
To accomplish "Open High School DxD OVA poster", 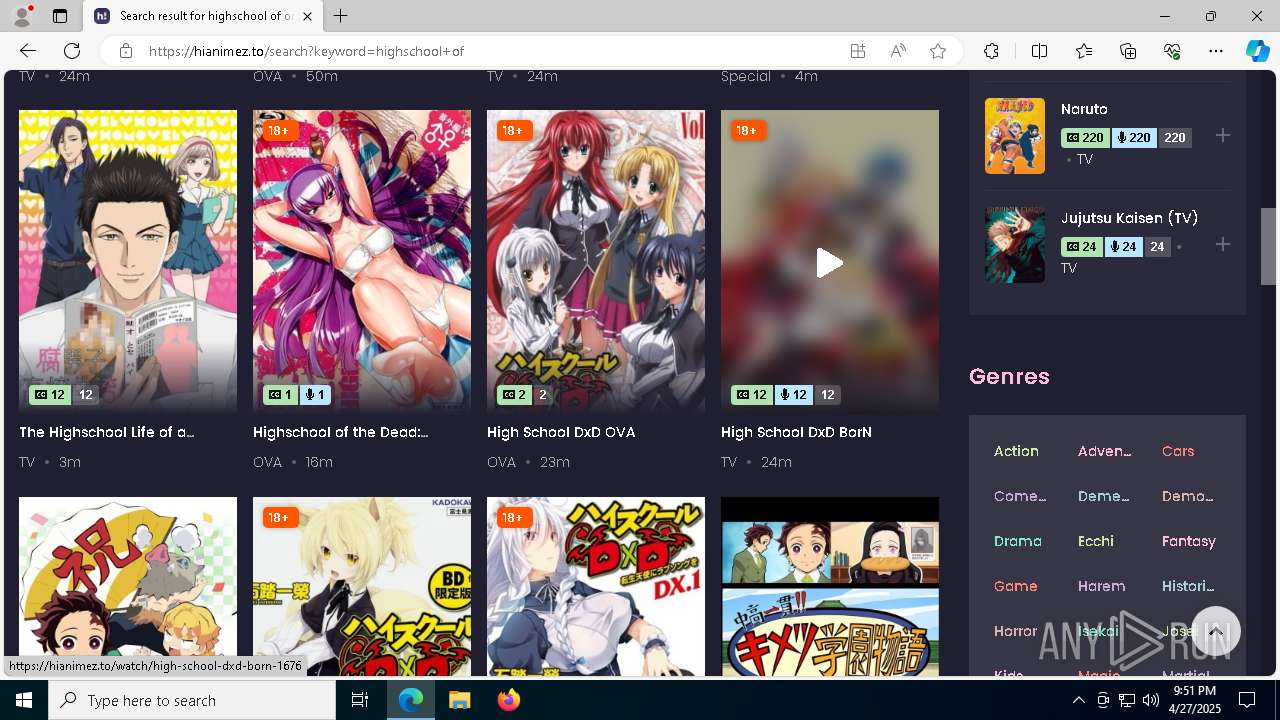I will point(596,262).
